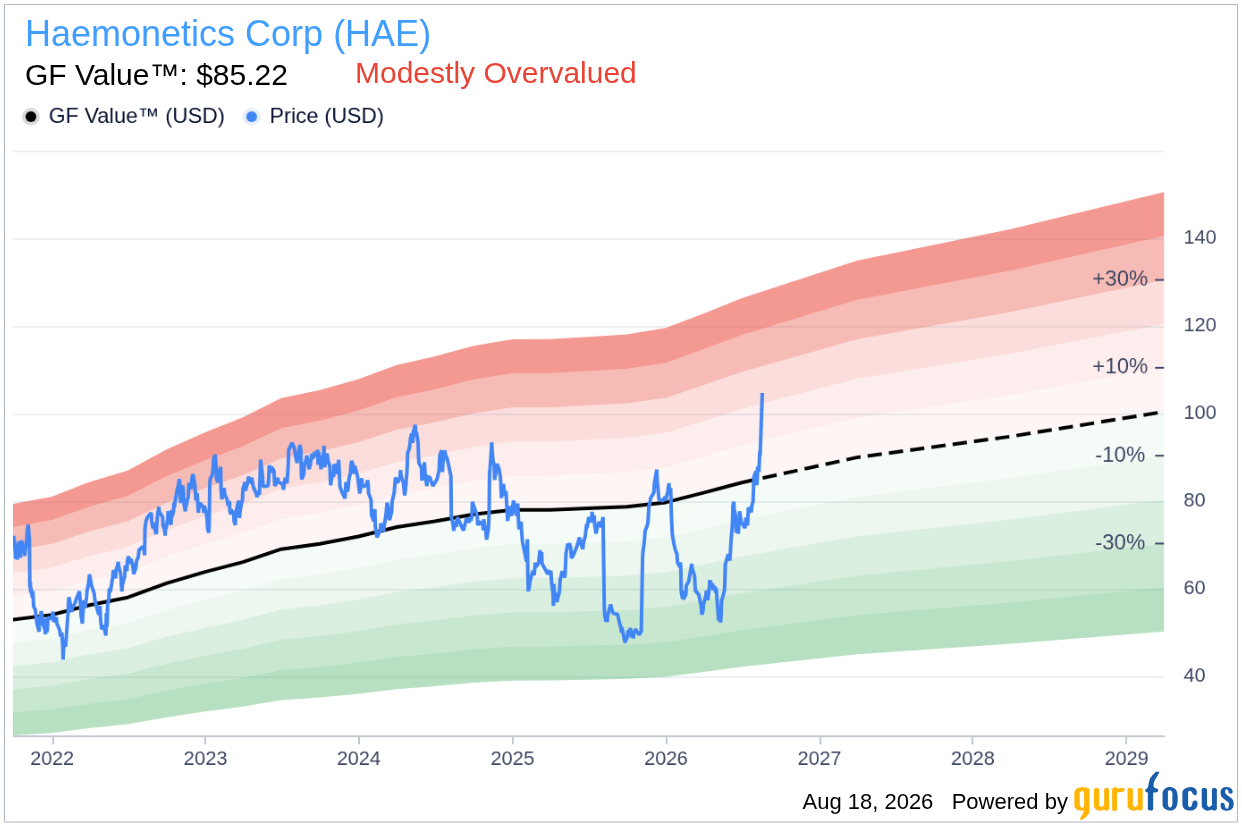Click the +30% band label
Screen dimensions: 1242x826
point(1120,279)
